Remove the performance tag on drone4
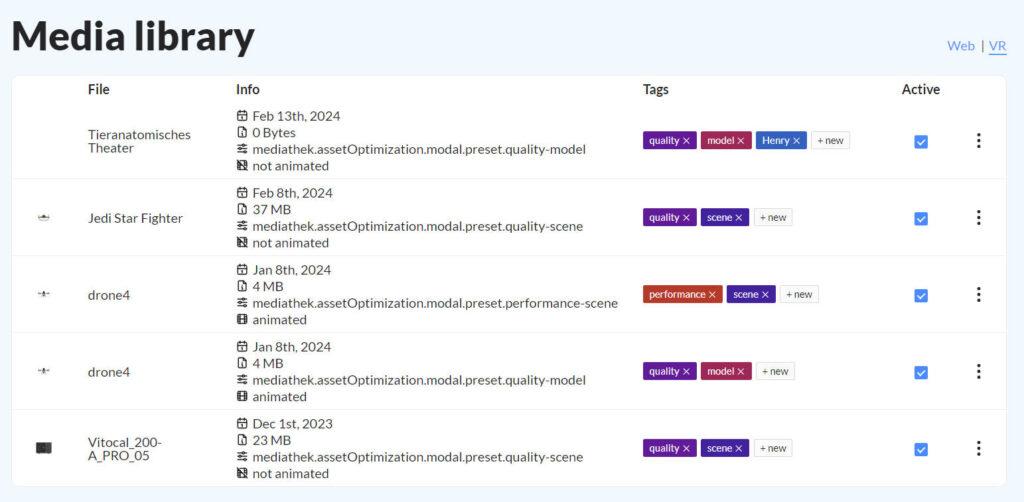 (712, 295)
